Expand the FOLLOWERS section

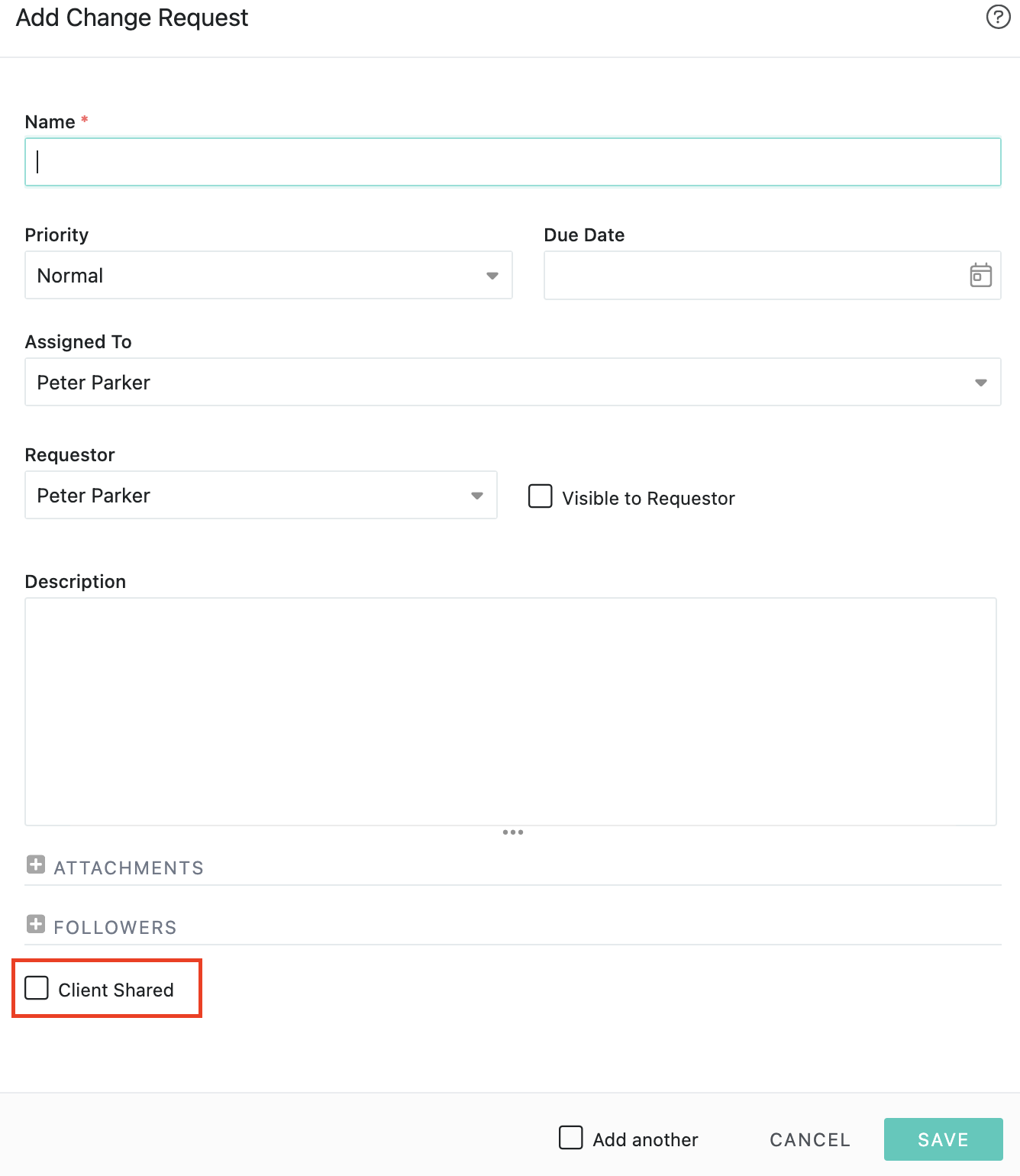[115, 927]
